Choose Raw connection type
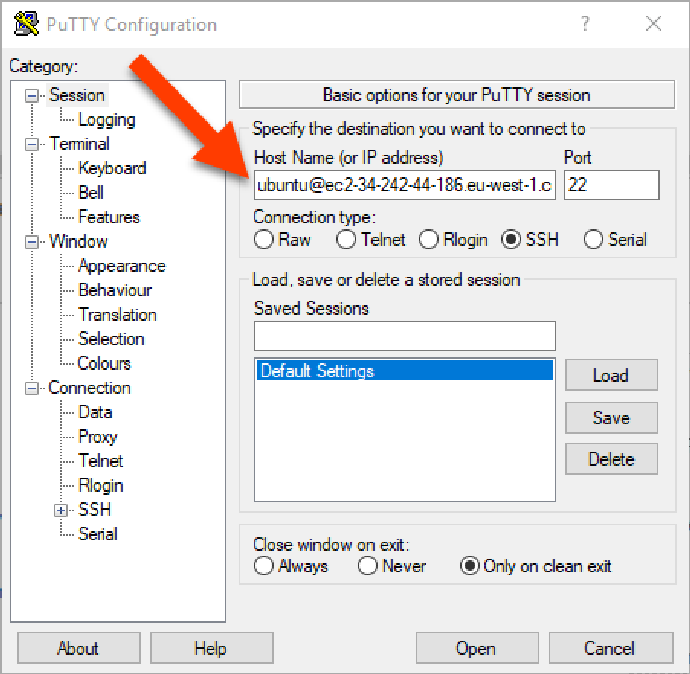This screenshot has height=674, width=690. [264, 240]
